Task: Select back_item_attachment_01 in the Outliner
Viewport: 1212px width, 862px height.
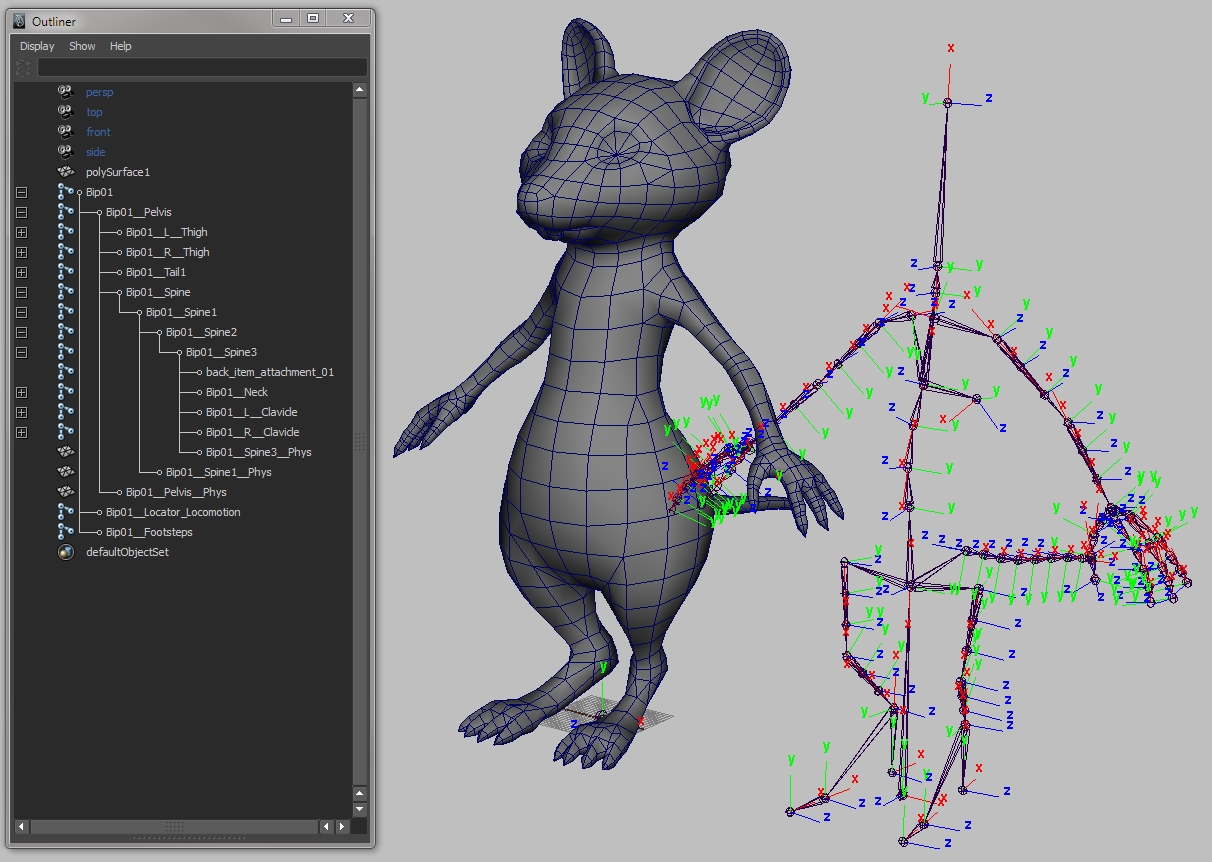Action: (269, 372)
